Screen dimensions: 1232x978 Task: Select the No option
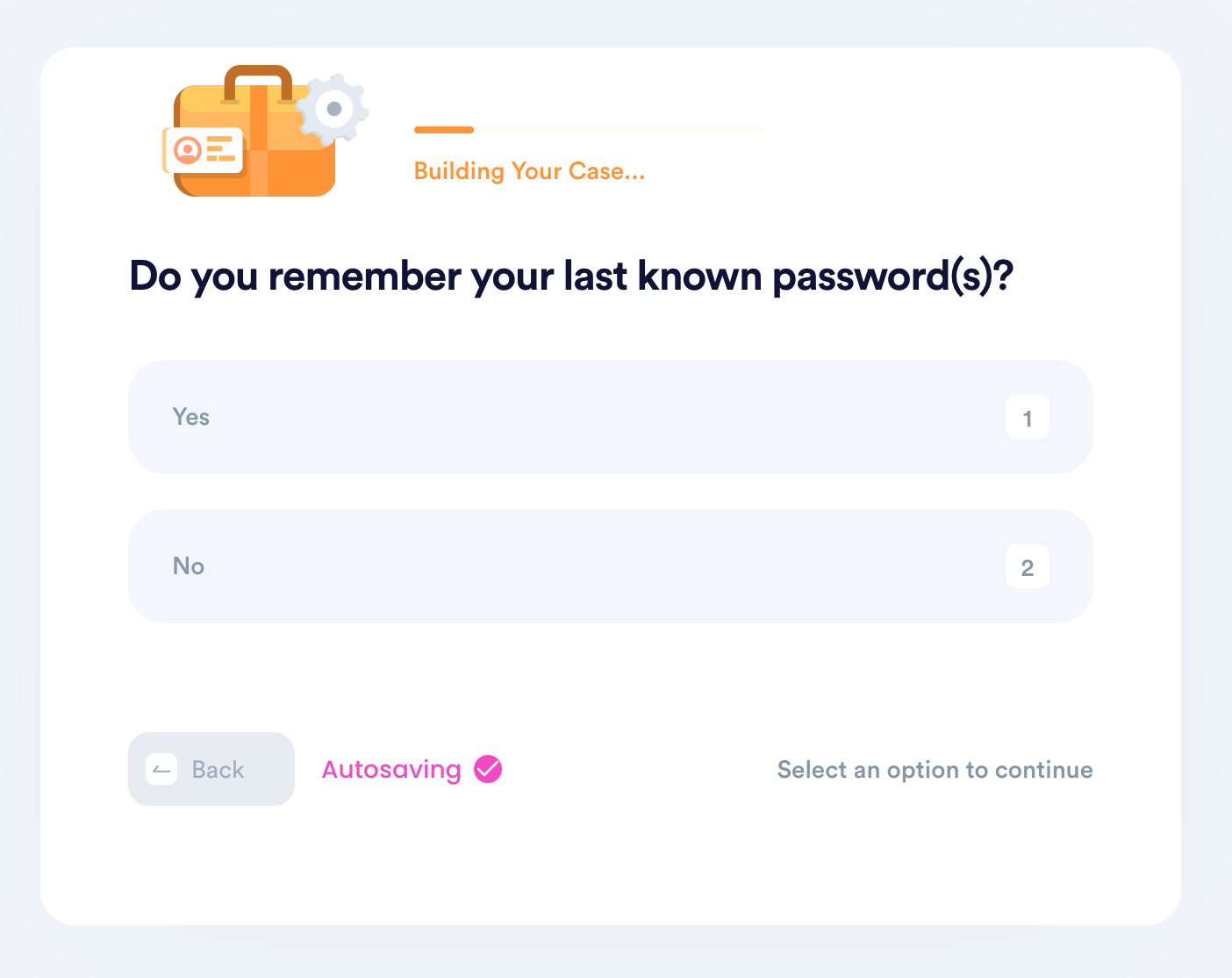(611, 566)
